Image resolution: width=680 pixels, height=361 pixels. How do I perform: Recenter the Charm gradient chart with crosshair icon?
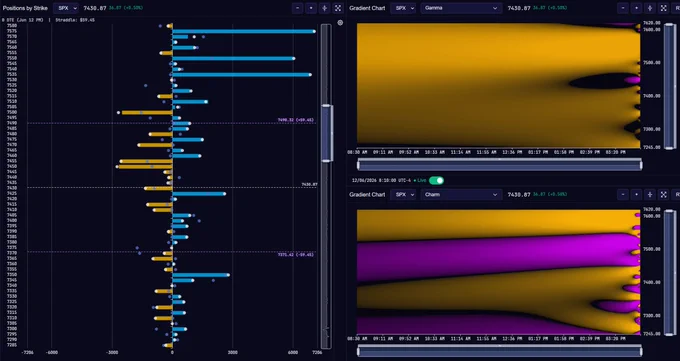point(650,195)
